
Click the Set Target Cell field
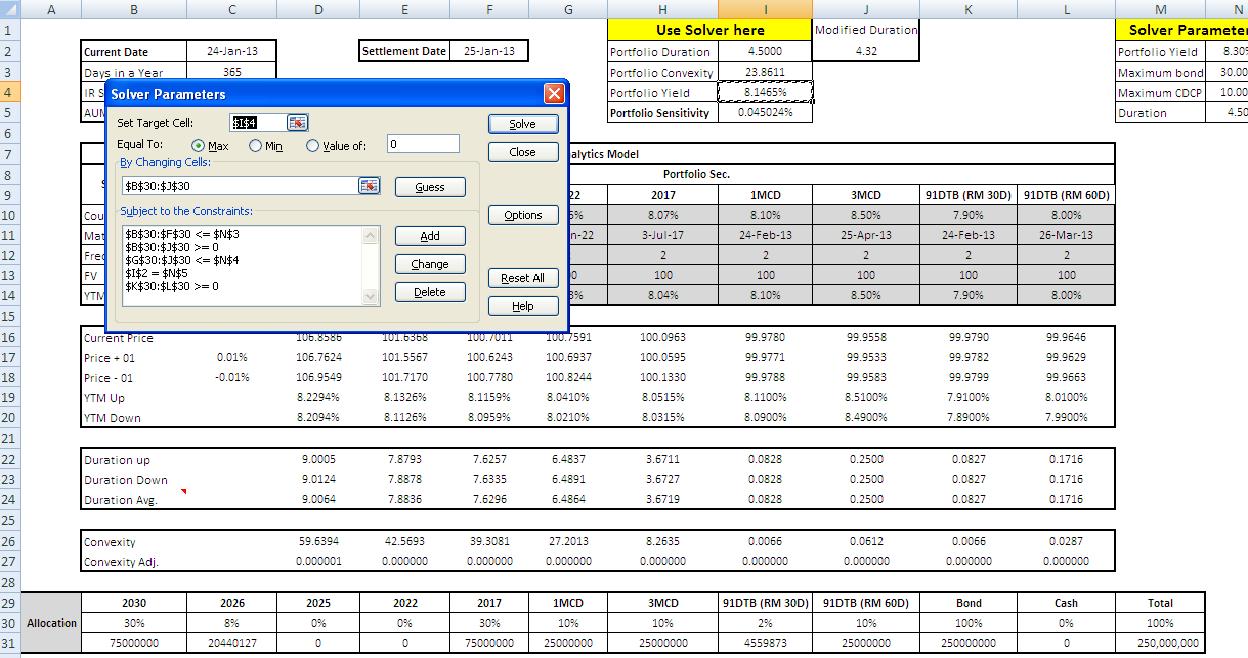256,123
